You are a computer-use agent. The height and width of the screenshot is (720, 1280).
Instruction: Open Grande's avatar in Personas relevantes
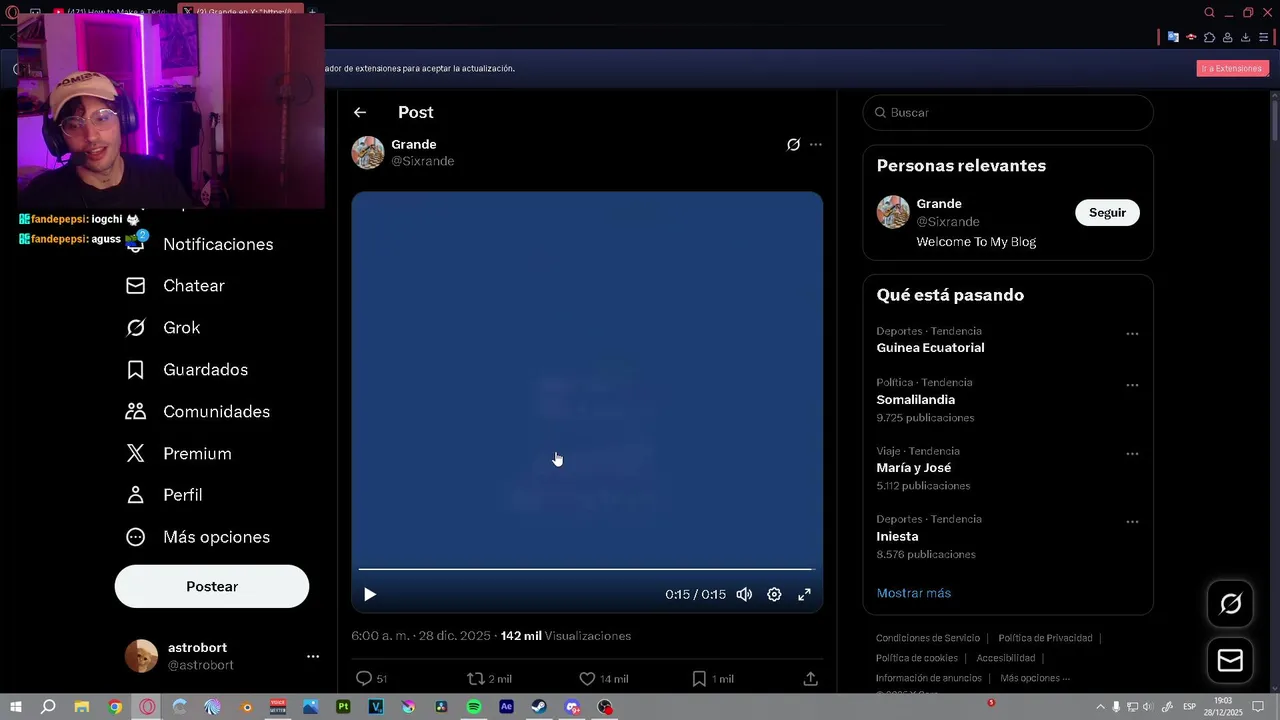[x=893, y=212]
